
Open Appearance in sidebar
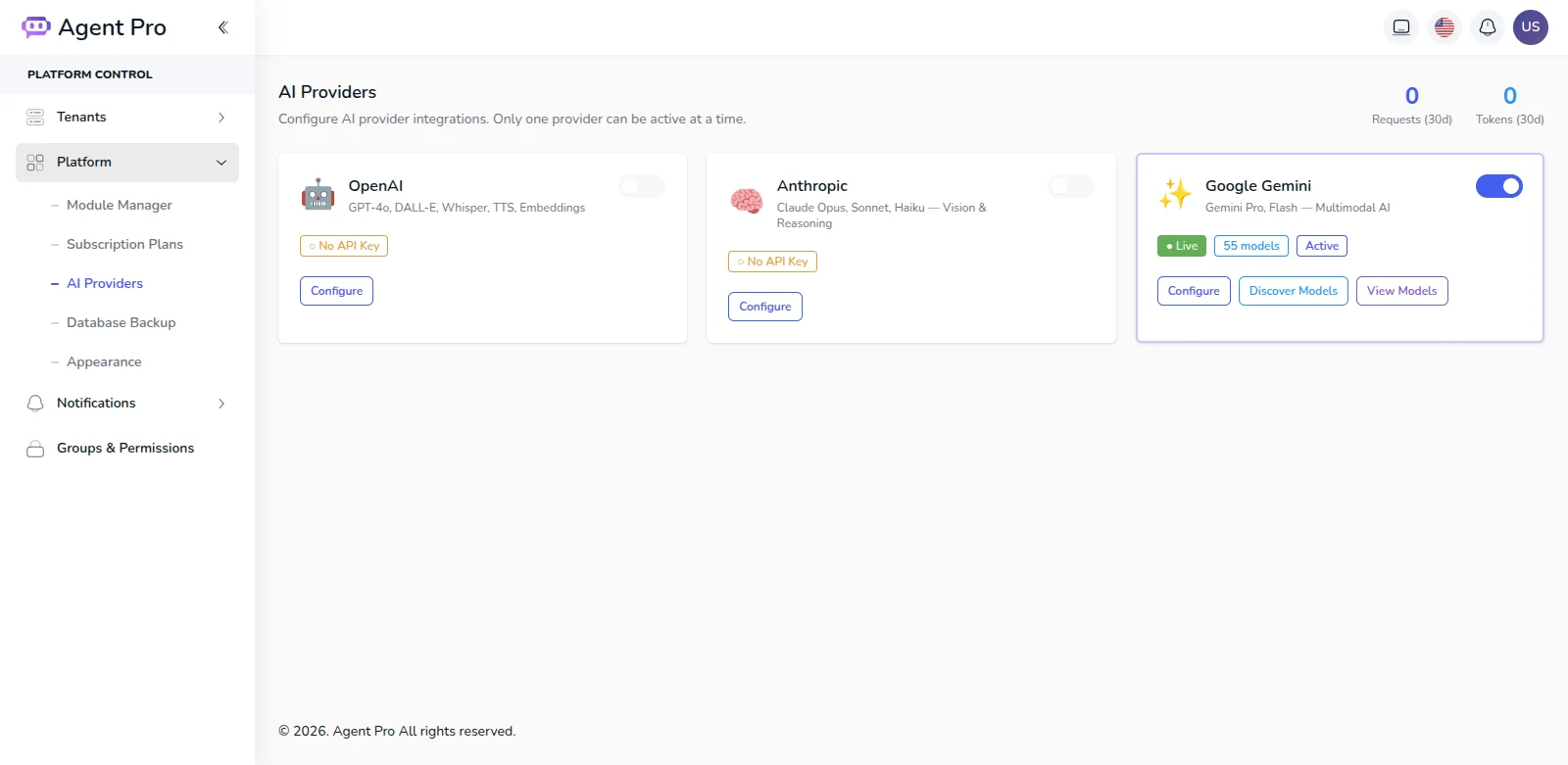(x=104, y=361)
